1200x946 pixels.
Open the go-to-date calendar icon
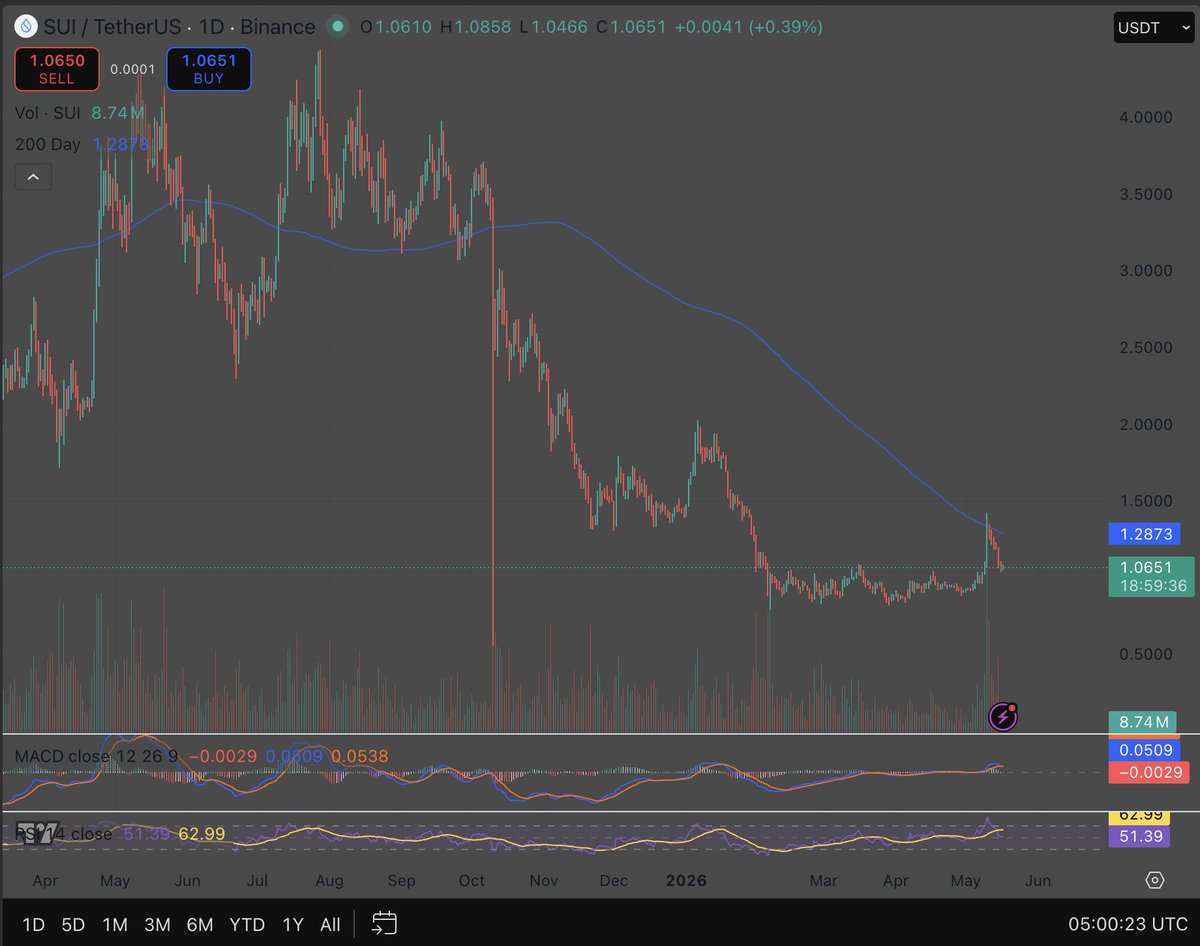tap(385, 923)
